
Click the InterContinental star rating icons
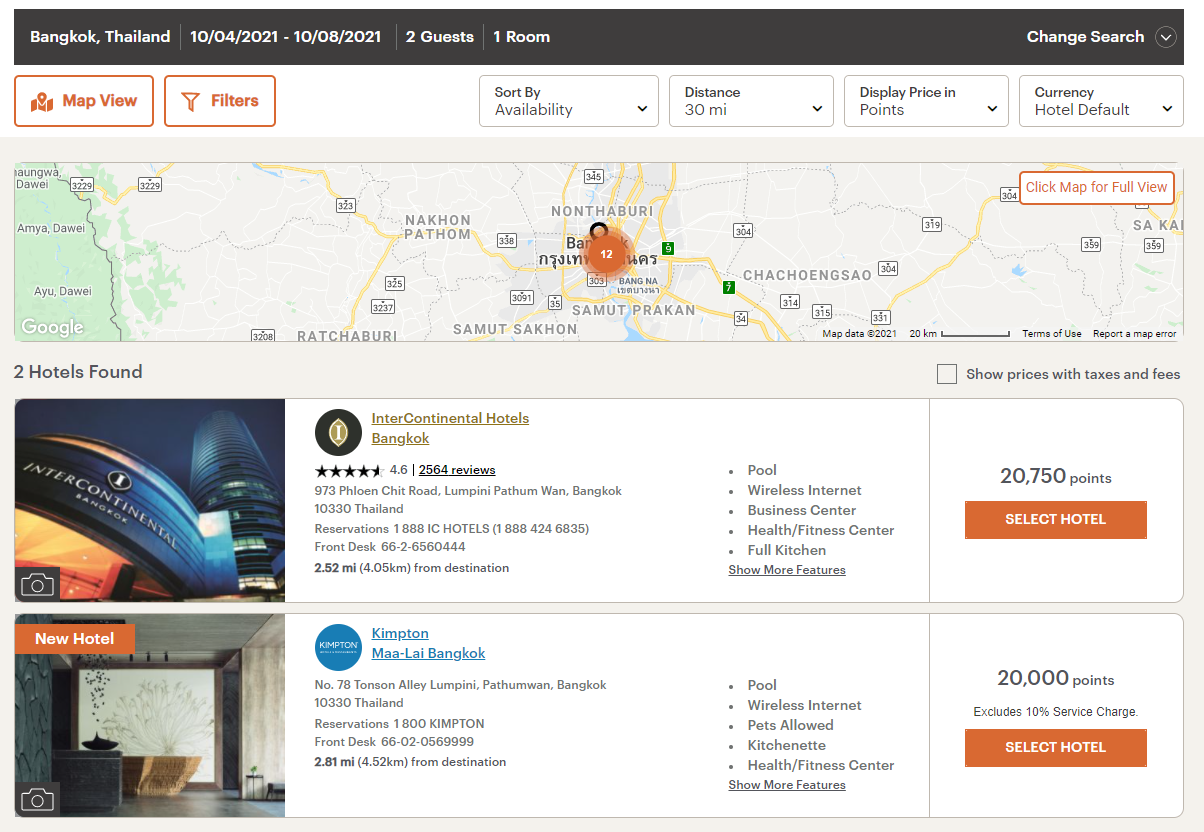349,470
